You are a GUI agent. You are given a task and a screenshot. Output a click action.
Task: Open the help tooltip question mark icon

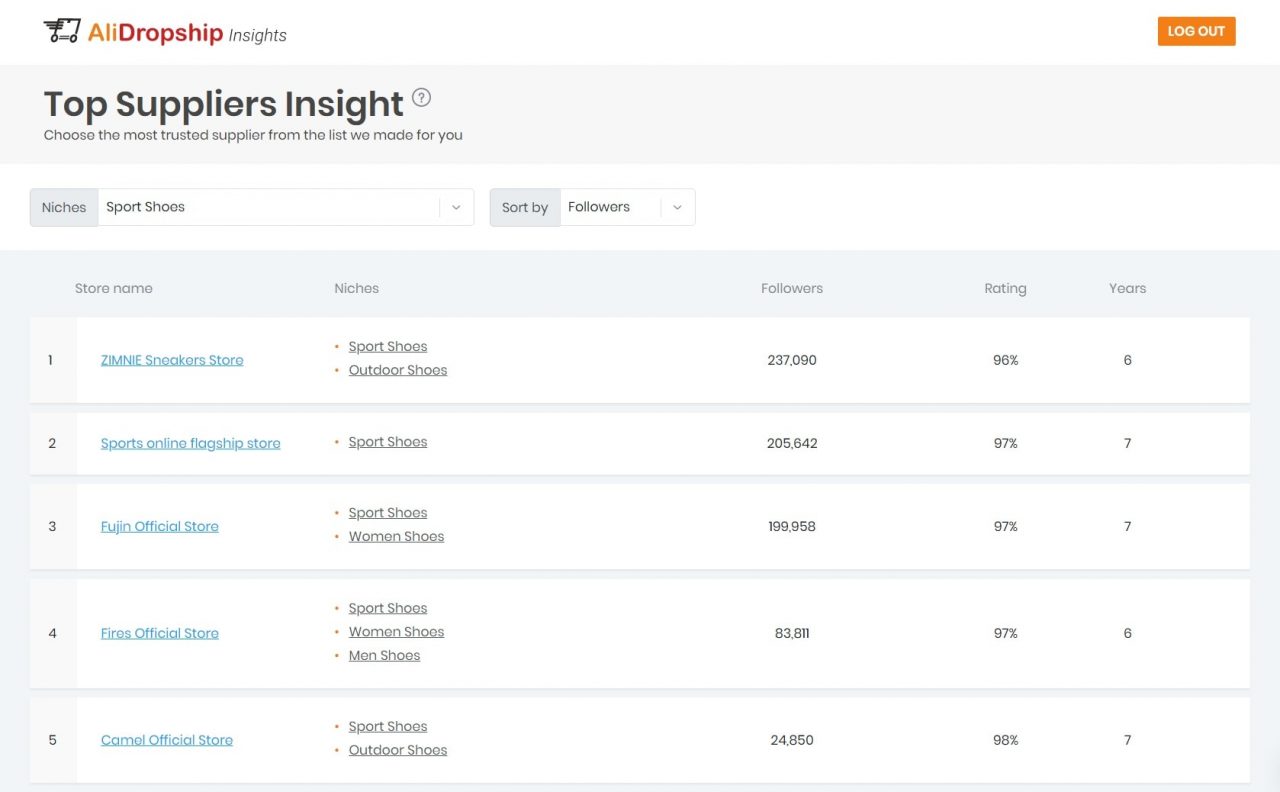tap(421, 97)
